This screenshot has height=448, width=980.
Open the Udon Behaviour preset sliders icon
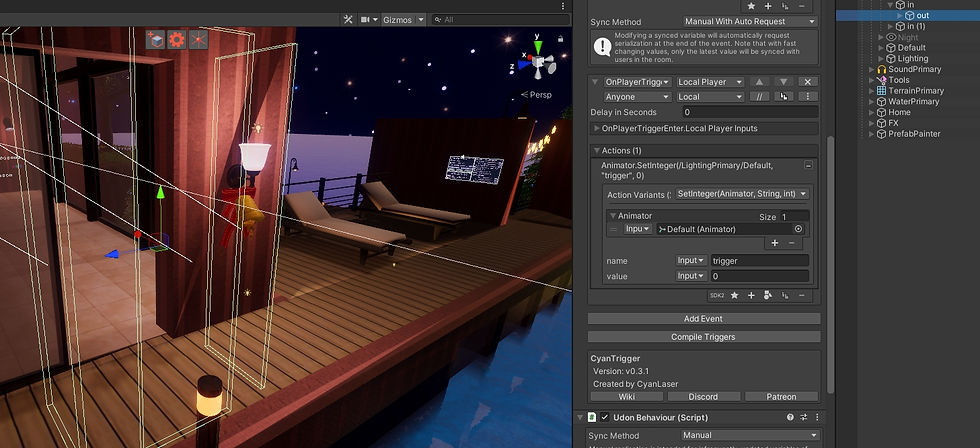[804, 417]
